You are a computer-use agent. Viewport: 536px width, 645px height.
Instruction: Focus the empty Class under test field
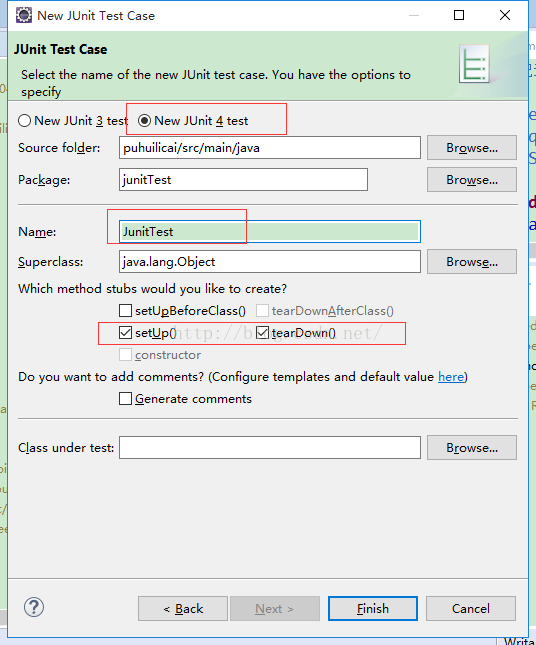click(270, 448)
